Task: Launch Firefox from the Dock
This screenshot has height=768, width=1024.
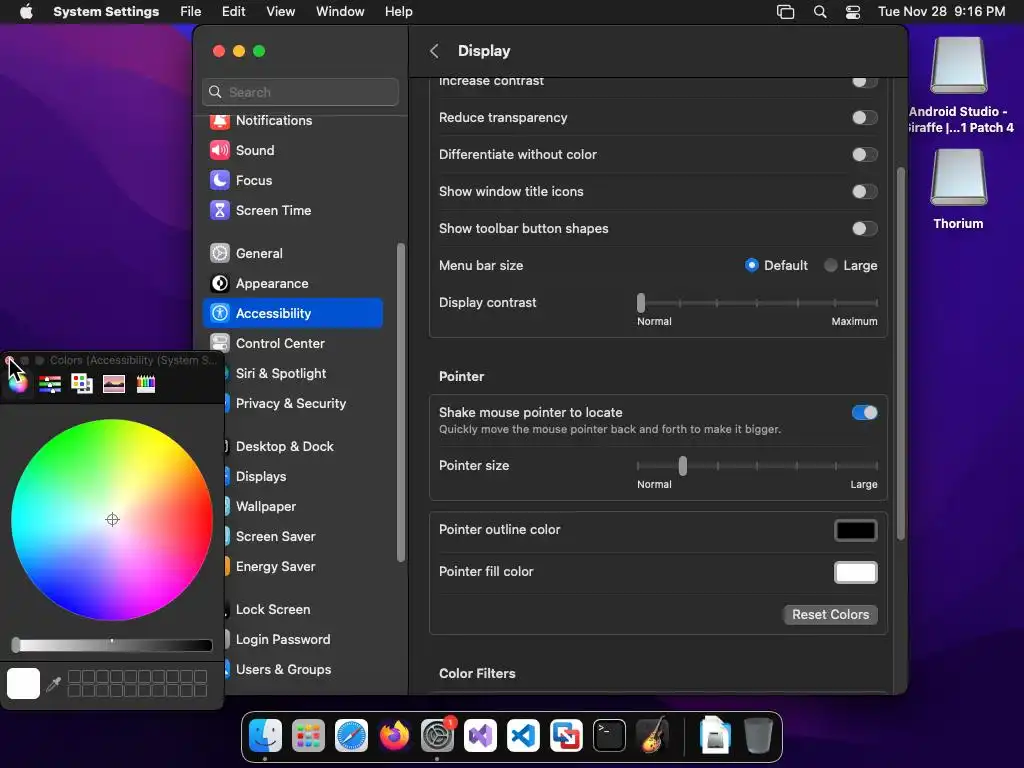Action: pos(394,736)
